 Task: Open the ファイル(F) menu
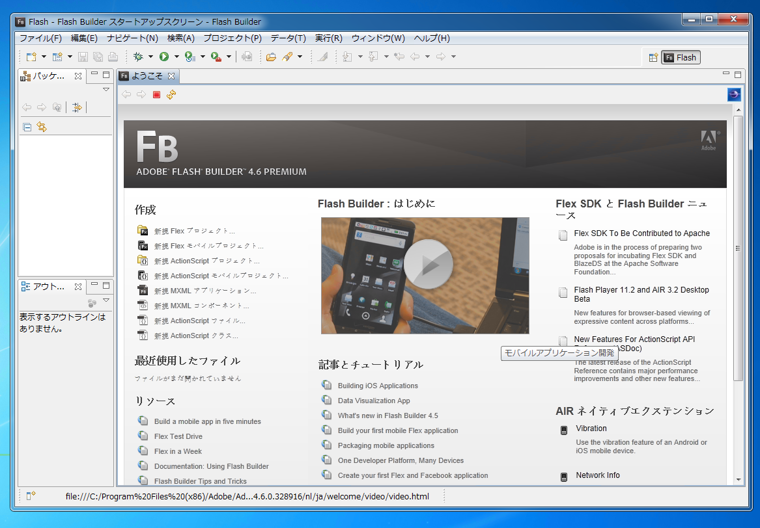tap(41, 38)
